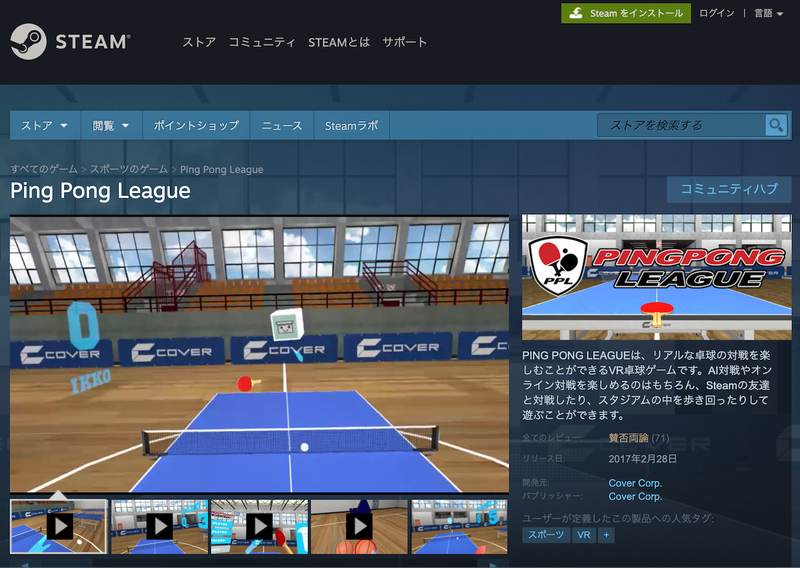Click the release date 2017年2月28日
This screenshot has width=800, height=568.
pos(642,459)
